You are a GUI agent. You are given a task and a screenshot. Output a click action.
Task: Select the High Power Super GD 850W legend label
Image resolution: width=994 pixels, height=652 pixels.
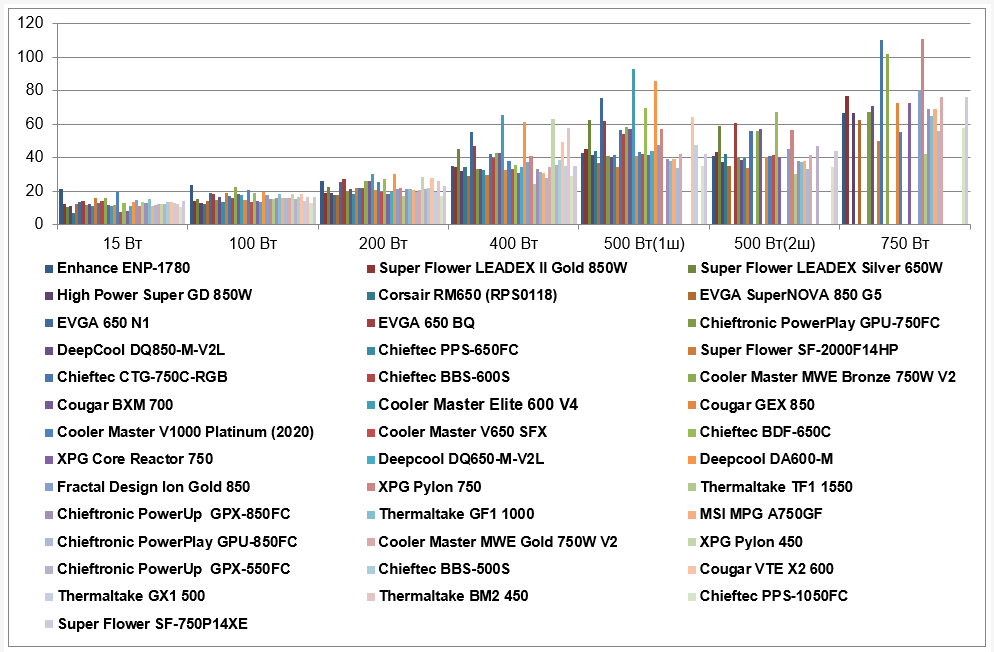pyautogui.click(x=155, y=295)
